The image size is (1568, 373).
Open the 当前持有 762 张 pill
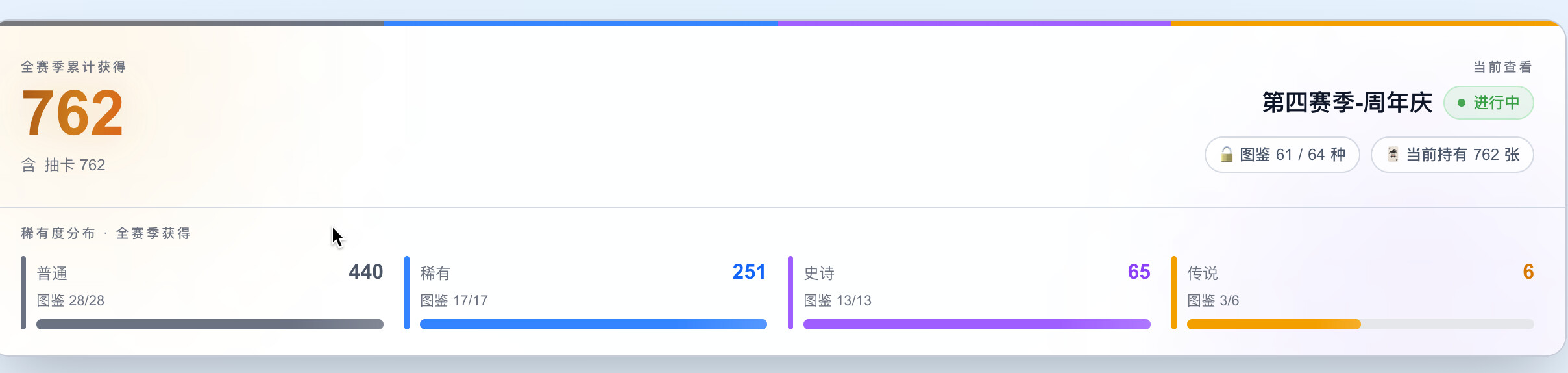1452,155
